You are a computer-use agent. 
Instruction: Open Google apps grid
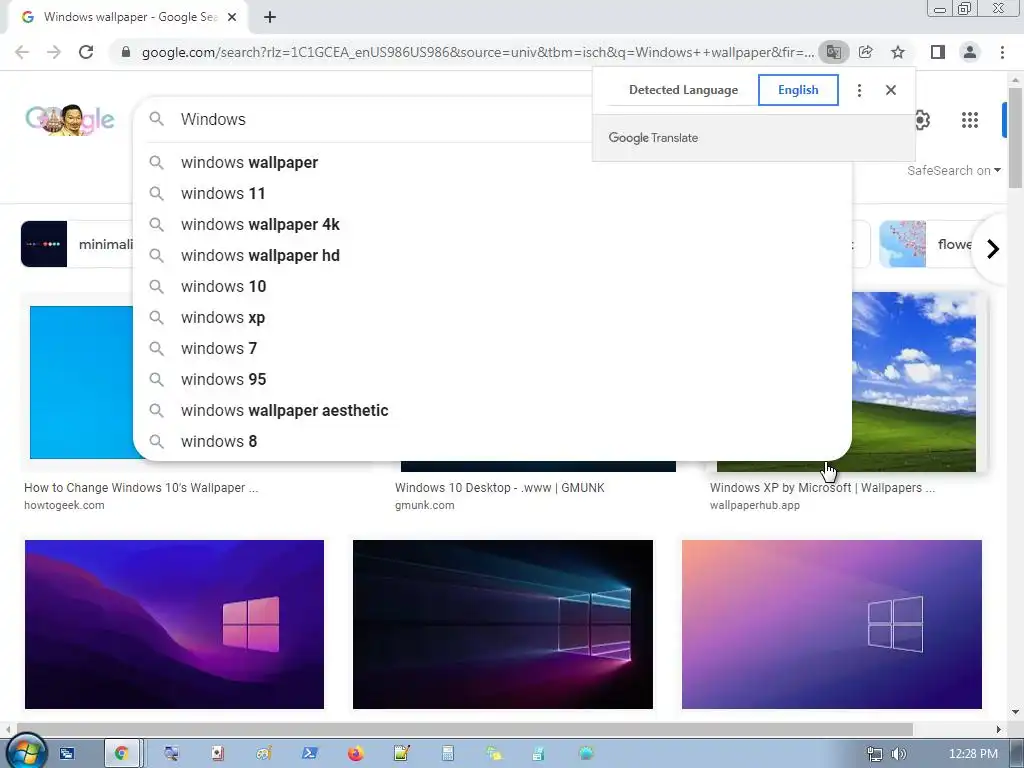click(970, 120)
